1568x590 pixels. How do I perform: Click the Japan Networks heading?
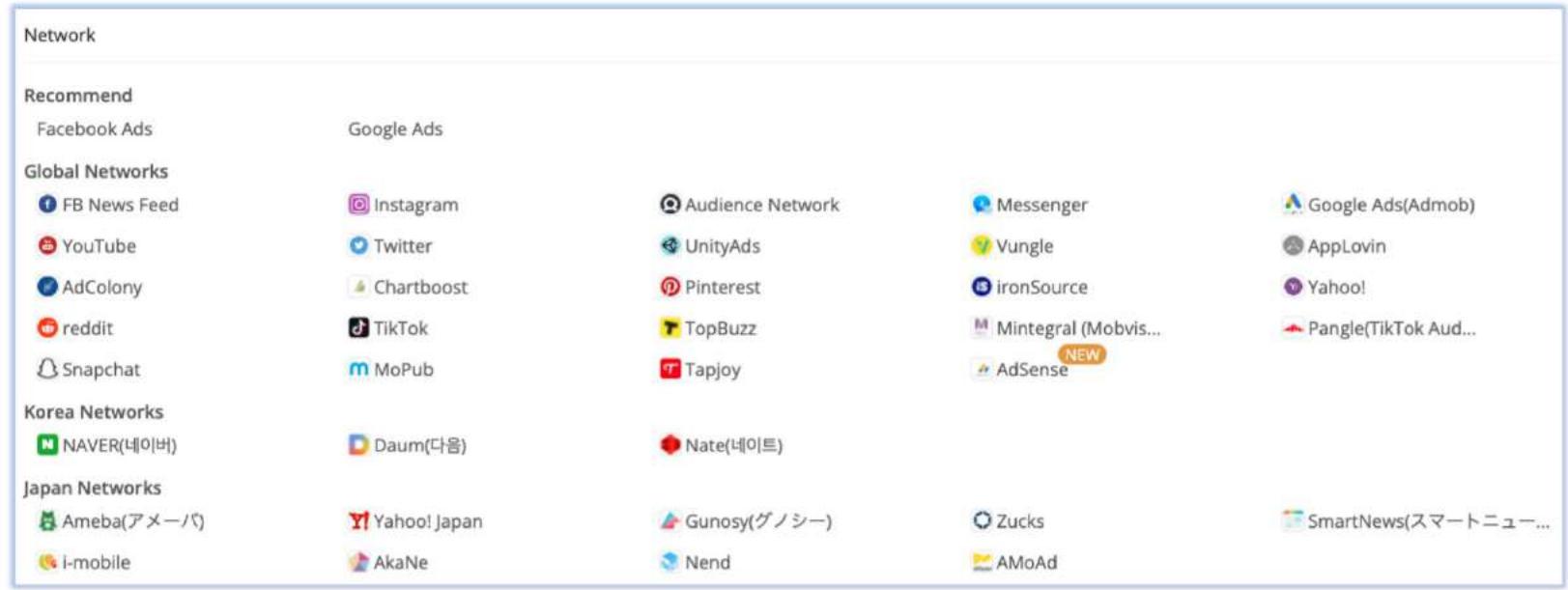coord(93,488)
